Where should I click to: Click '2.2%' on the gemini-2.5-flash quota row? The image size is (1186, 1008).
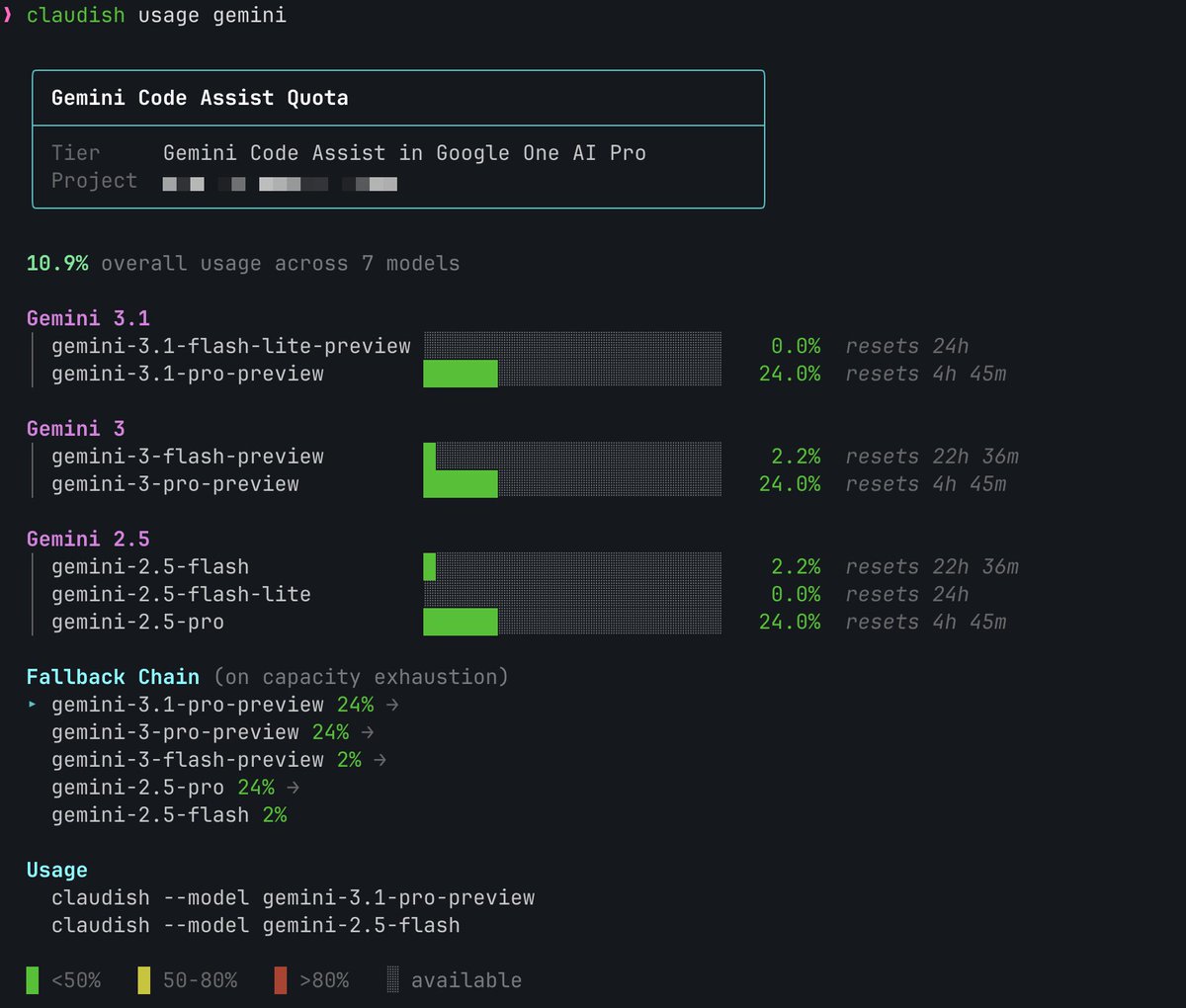click(796, 567)
